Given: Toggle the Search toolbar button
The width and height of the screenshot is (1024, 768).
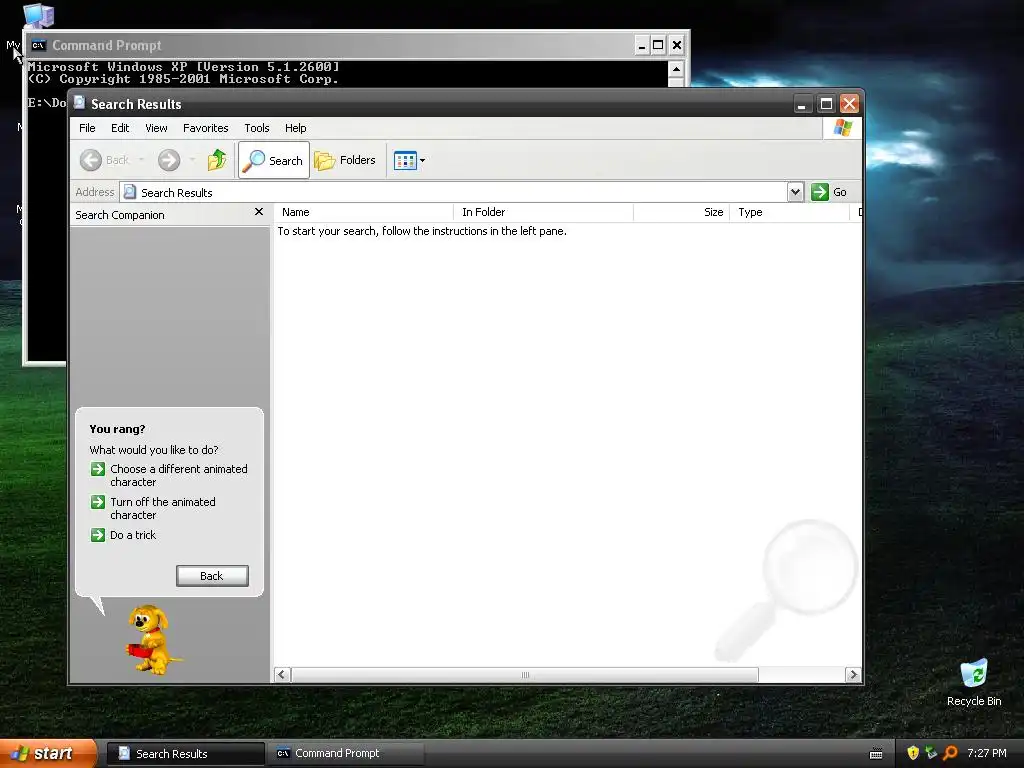Looking at the screenshot, I should (274, 160).
